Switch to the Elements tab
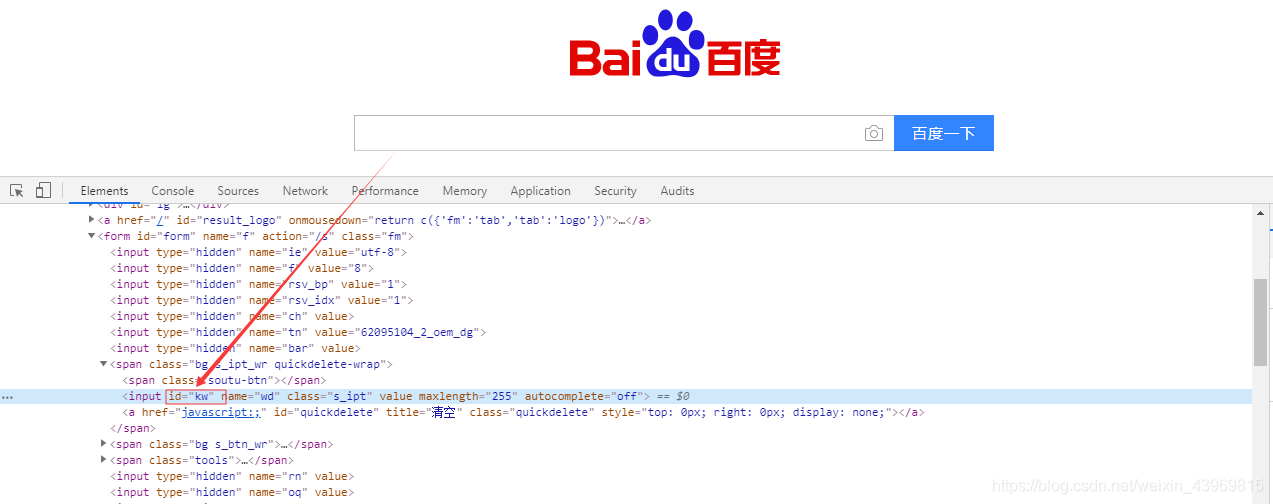This screenshot has width=1273, height=504. point(105,191)
